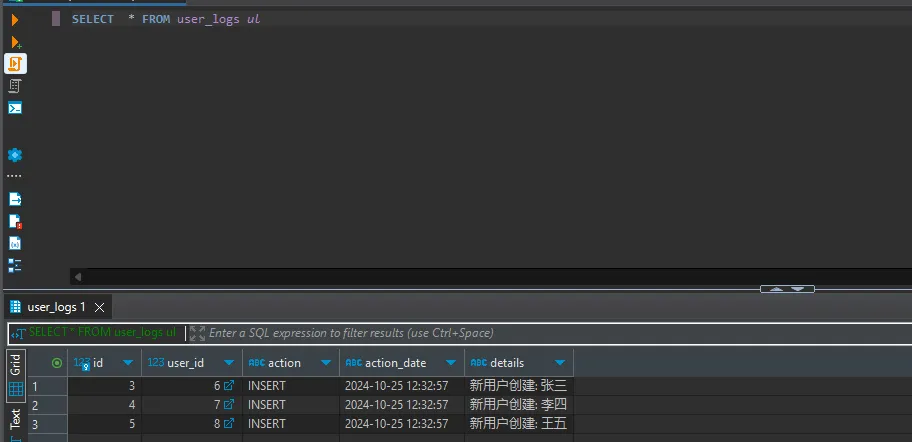Viewport: 912px width, 442px height.
Task: Click the action column header
Action: pos(291,363)
